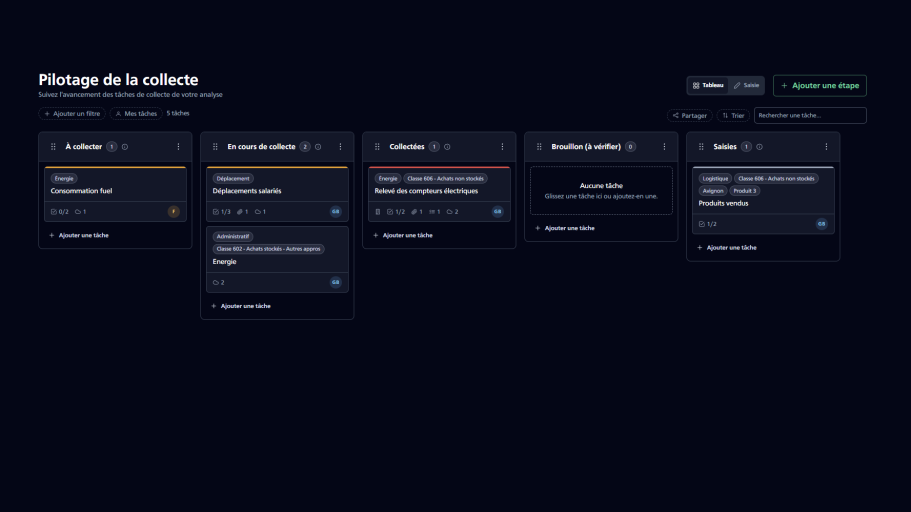Screen dimensions: 911x512
Task: Click the Rechercher une tâche search field
Action: tap(810, 116)
